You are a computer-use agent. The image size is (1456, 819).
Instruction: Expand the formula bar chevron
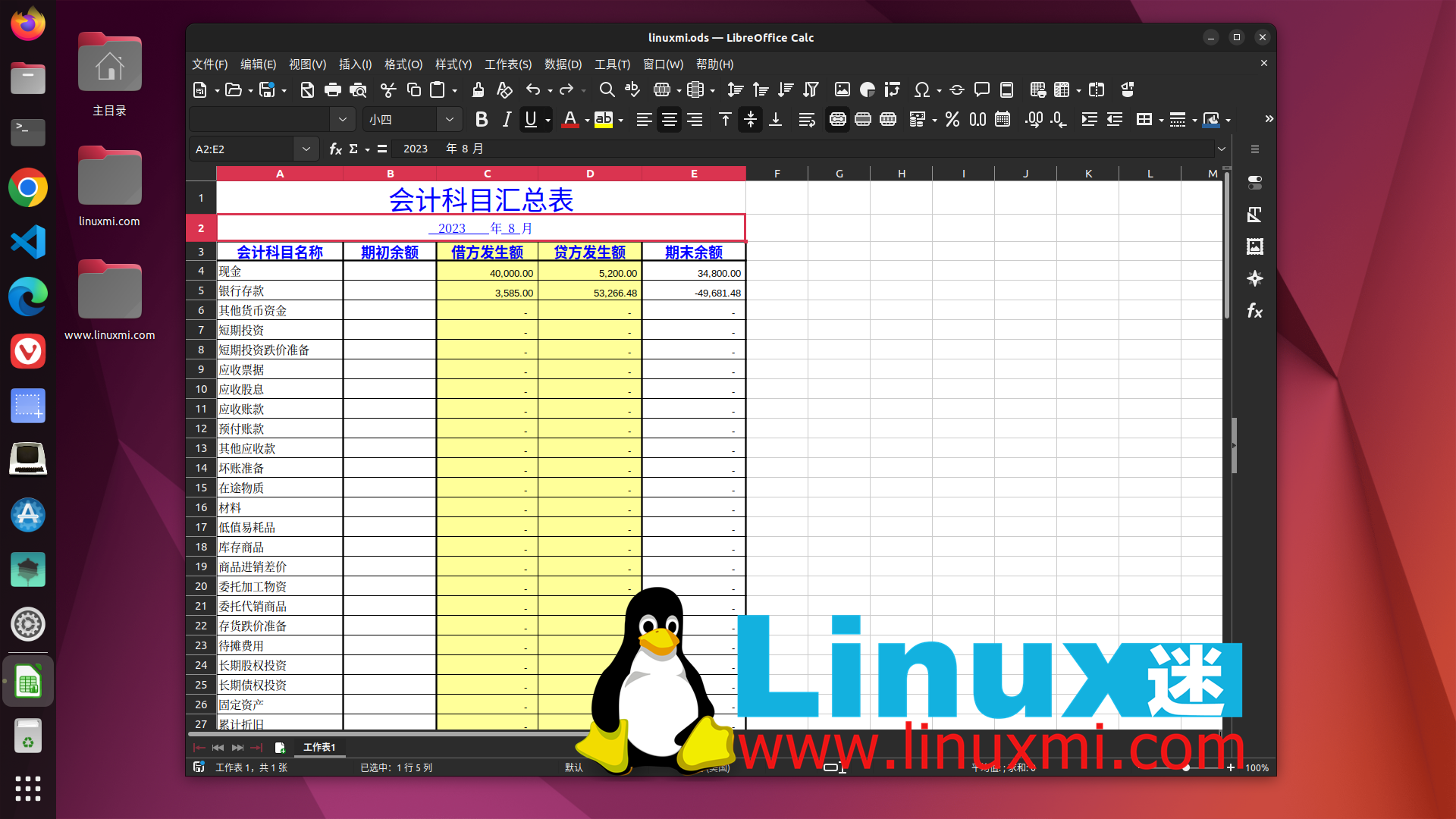[1221, 149]
